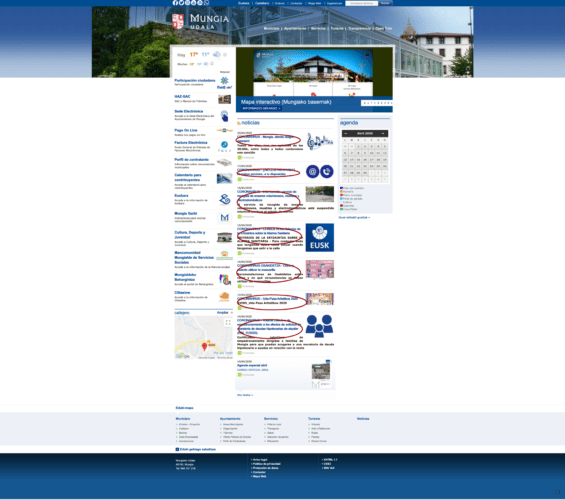Expand the callejero map via Ampliar
The width and height of the screenshot is (565, 500).
click(222, 312)
